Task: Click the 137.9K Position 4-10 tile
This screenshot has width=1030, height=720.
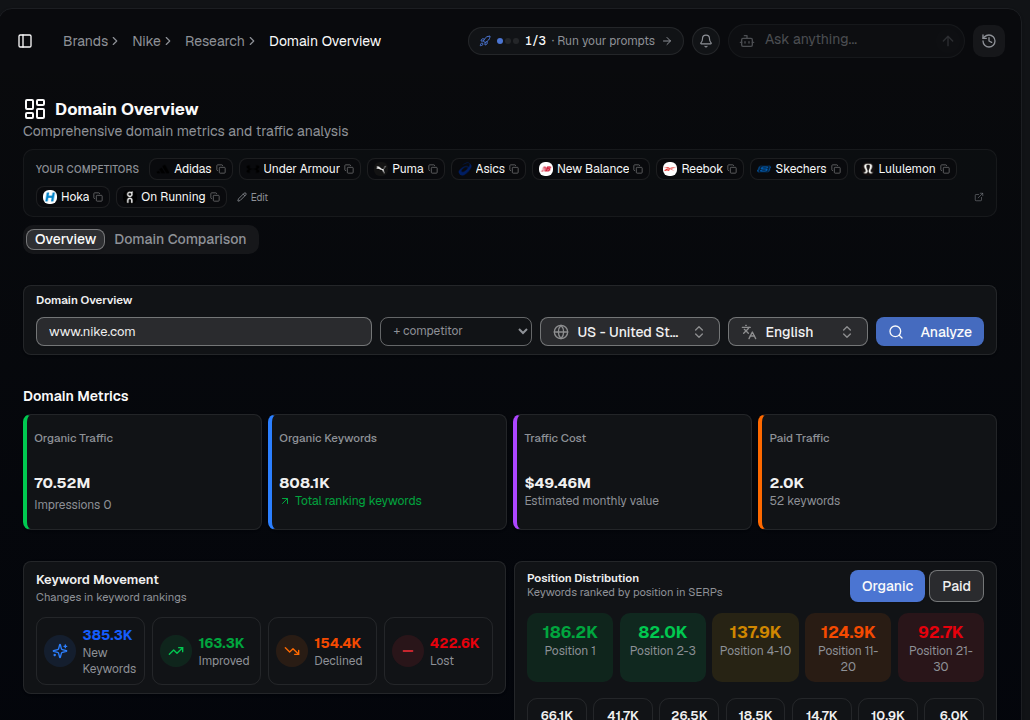Action: [755, 647]
